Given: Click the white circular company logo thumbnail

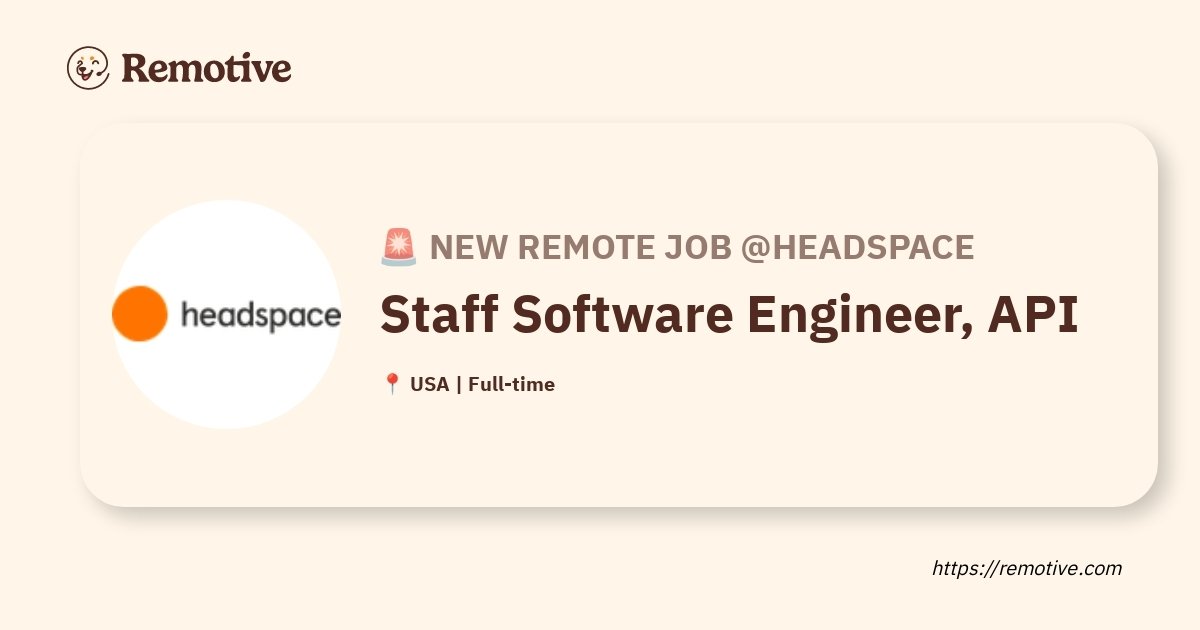Looking at the screenshot, I should coord(226,314).
